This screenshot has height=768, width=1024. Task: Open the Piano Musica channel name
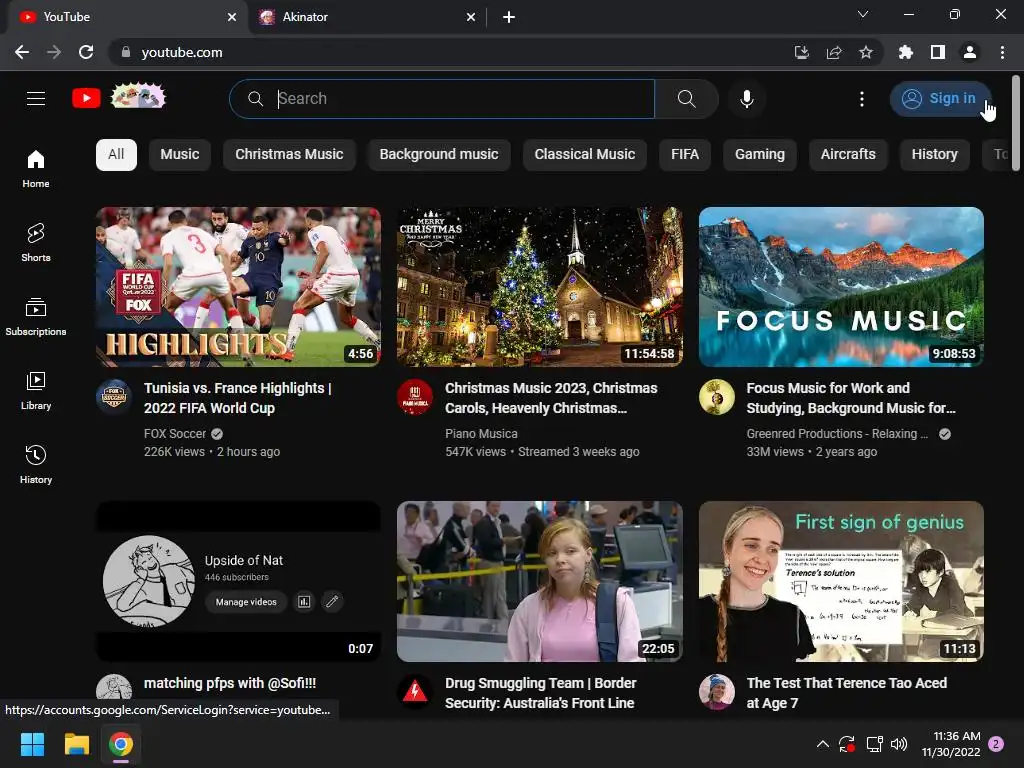(481, 434)
